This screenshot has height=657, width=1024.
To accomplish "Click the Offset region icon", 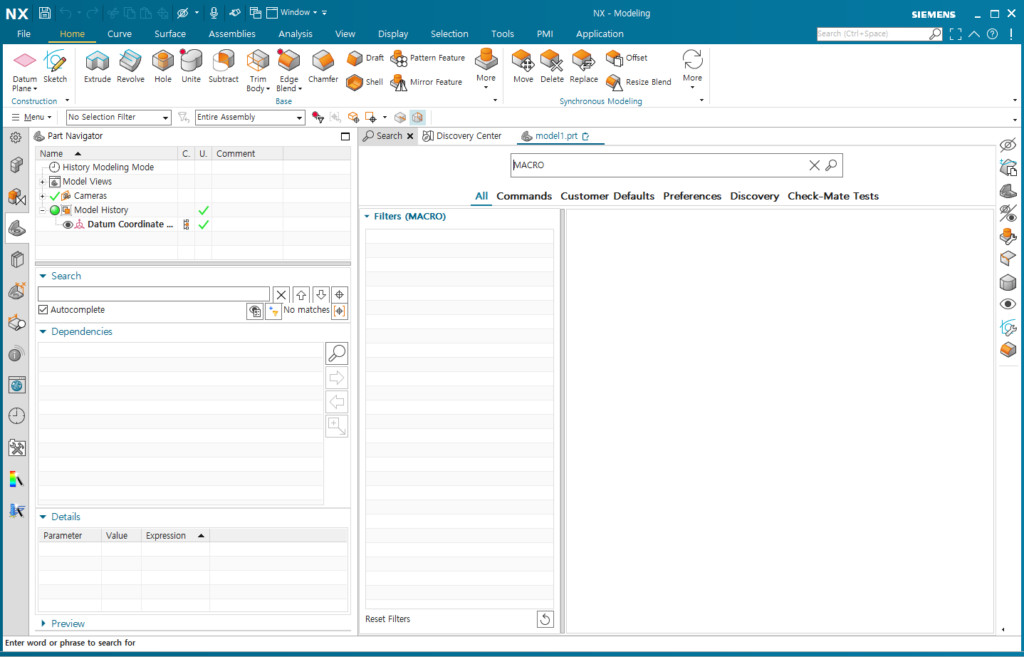I will tap(626, 58).
